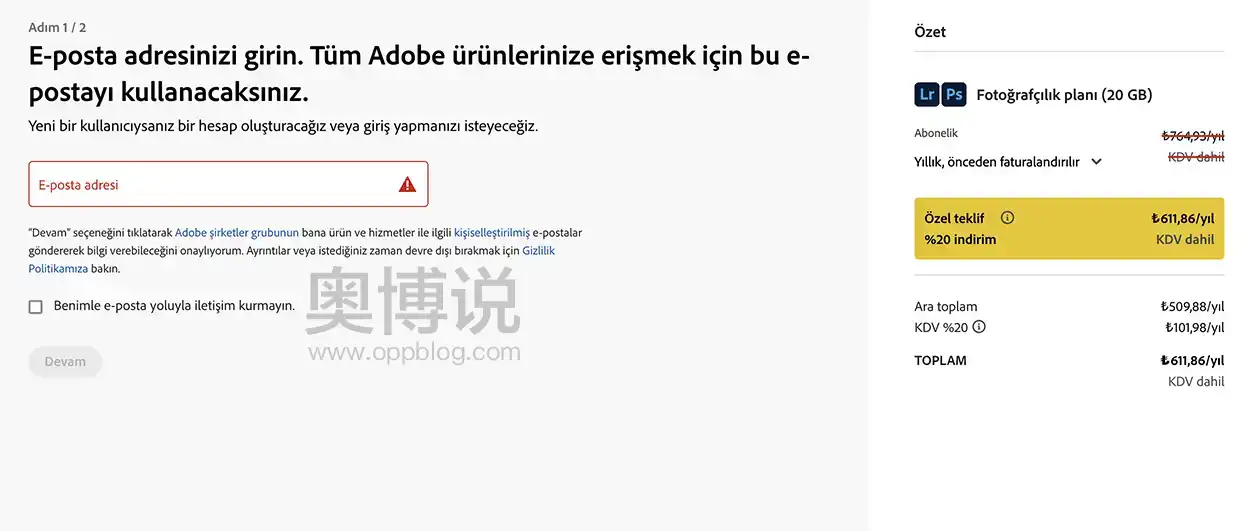The height and width of the screenshot is (531, 1252).
Task: Click the Benimle e-posta yoluyla iletişim kurmayın label
Action: coord(174,306)
